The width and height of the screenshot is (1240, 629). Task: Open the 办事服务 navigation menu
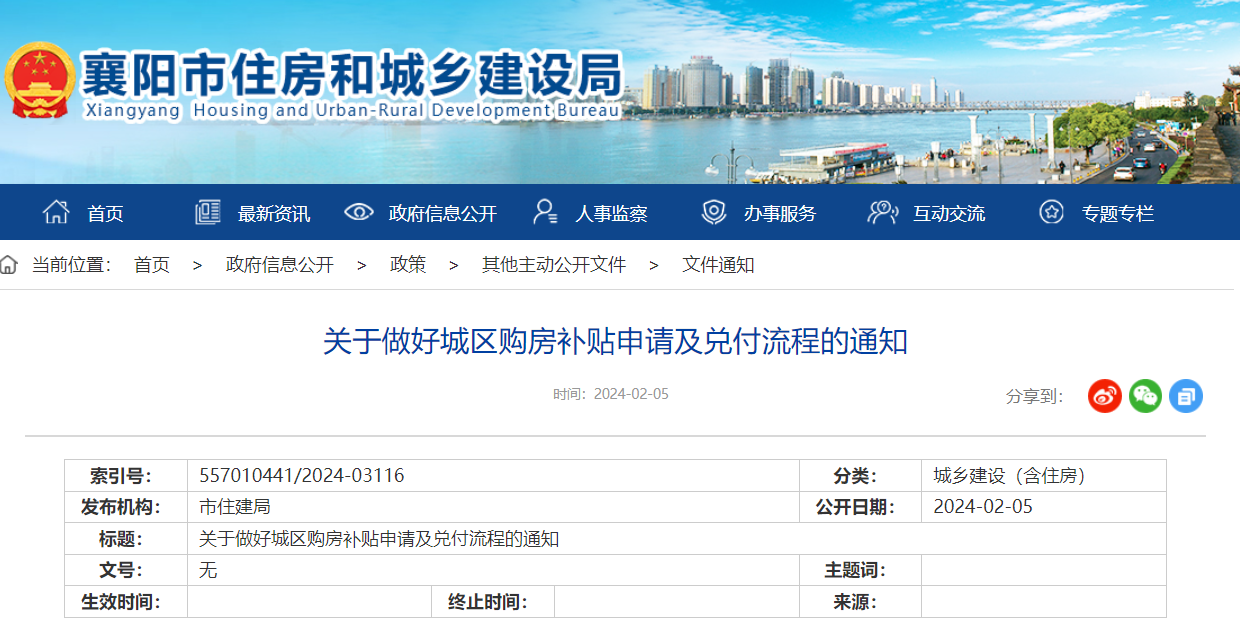click(779, 213)
